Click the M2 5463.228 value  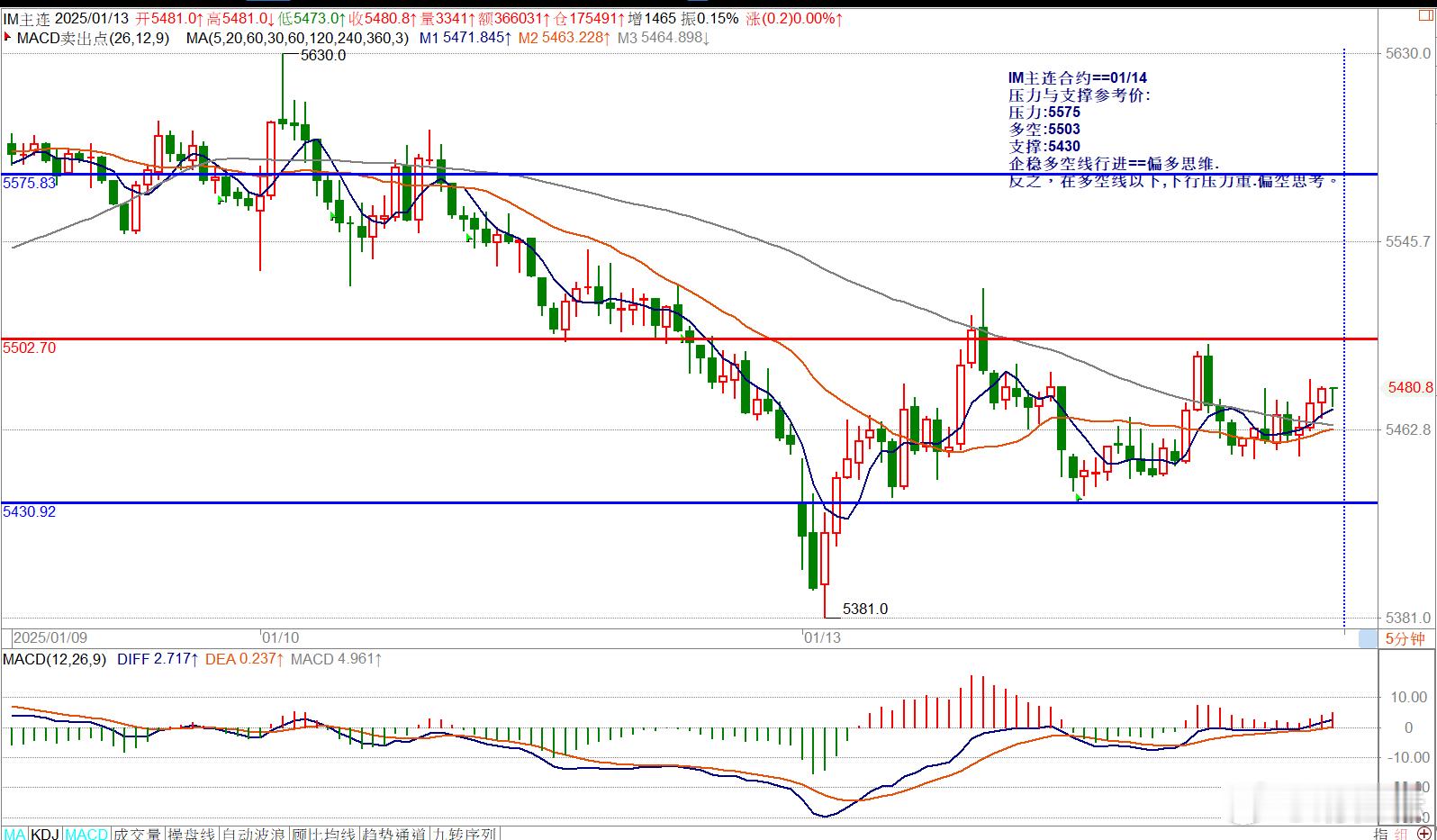point(565,38)
